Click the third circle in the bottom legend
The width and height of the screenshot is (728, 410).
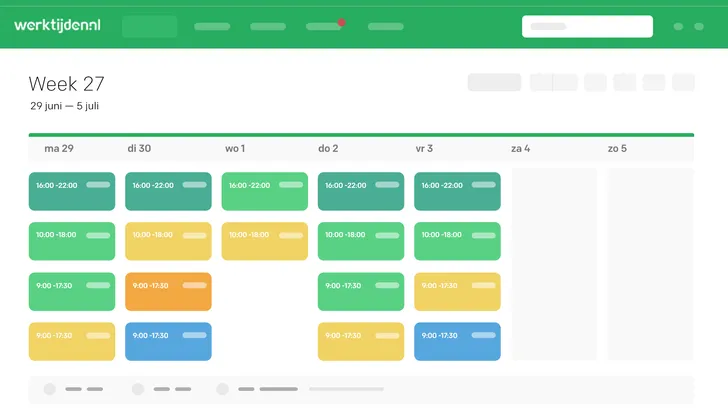[x=222, y=389]
